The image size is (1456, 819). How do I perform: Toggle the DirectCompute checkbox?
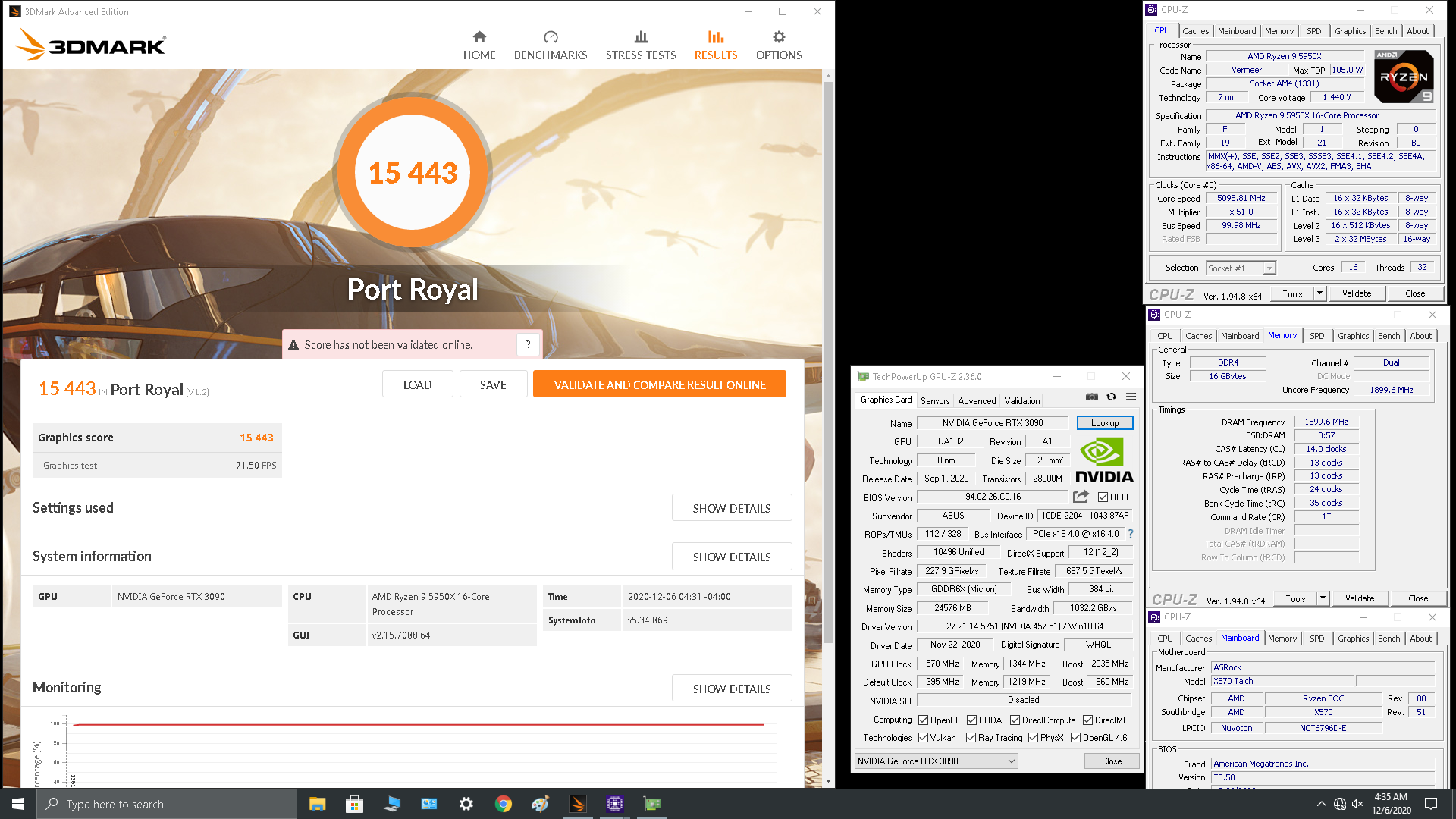1015,720
